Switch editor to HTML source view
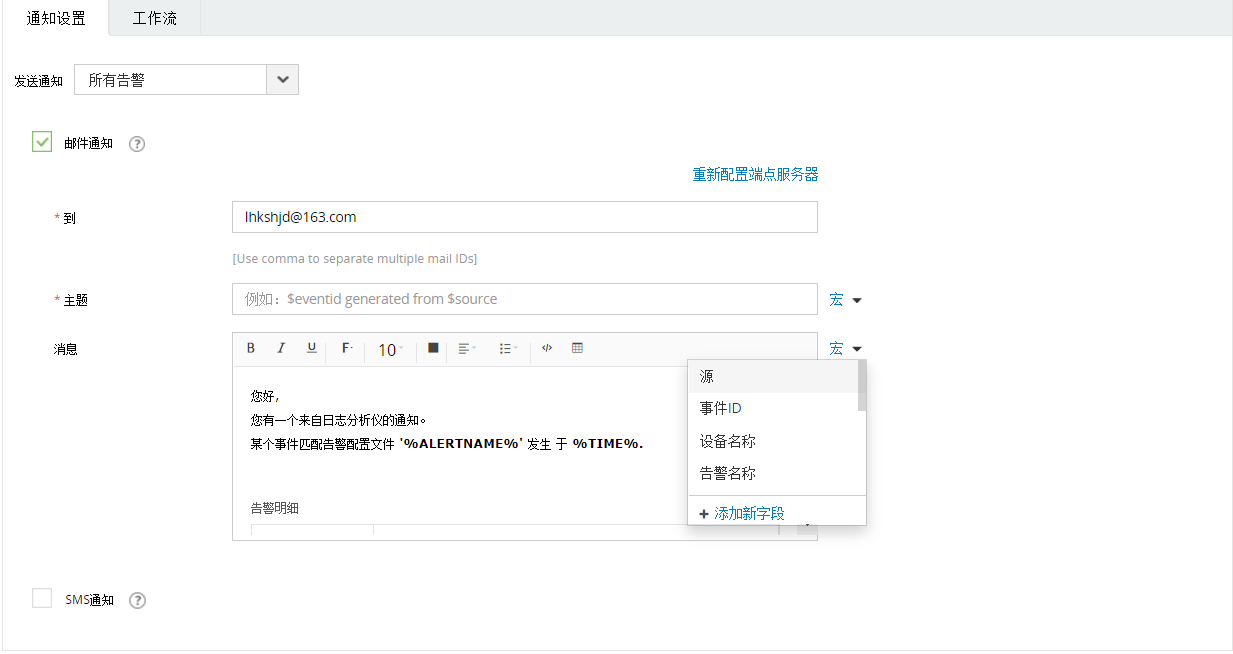This screenshot has width=1233, height=654. click(547, 348)
